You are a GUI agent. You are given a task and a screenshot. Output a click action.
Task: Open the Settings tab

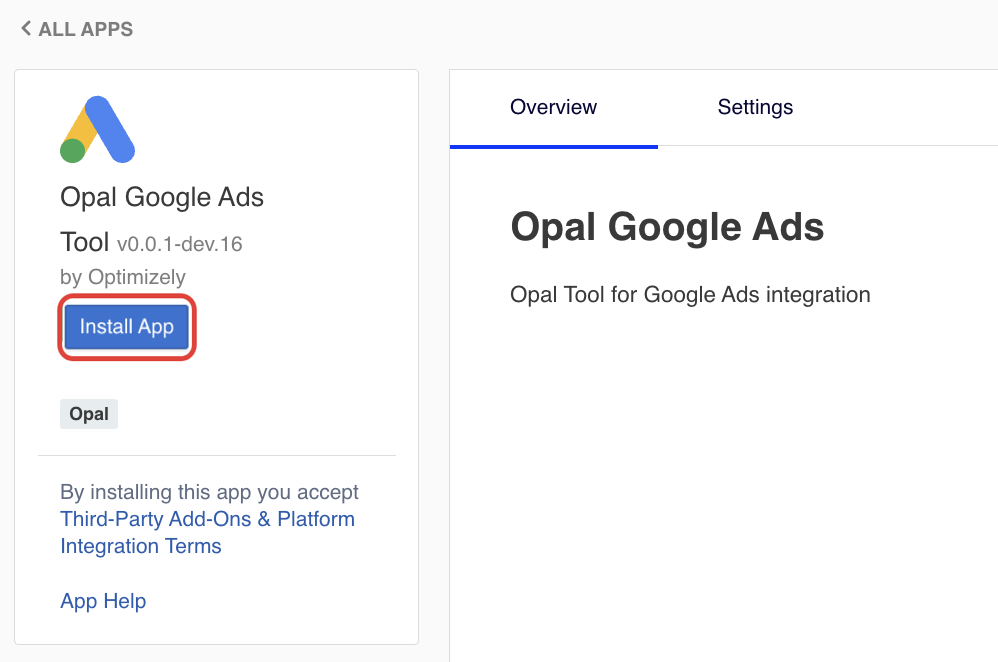coord(755,107)
